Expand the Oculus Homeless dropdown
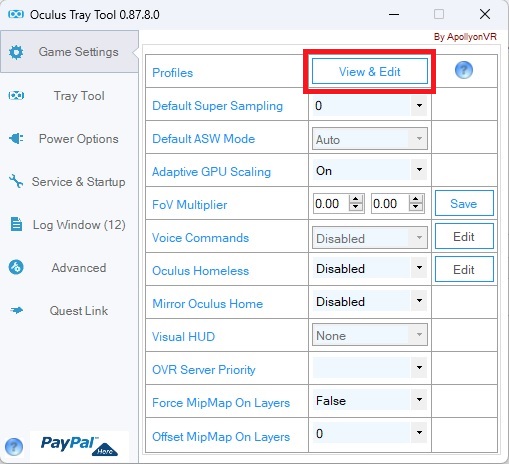 pos(419,268)
